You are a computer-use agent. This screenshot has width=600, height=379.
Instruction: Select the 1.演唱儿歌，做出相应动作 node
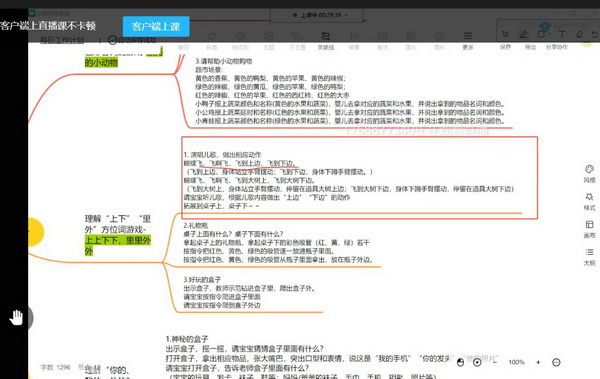(x=222, y=155)
